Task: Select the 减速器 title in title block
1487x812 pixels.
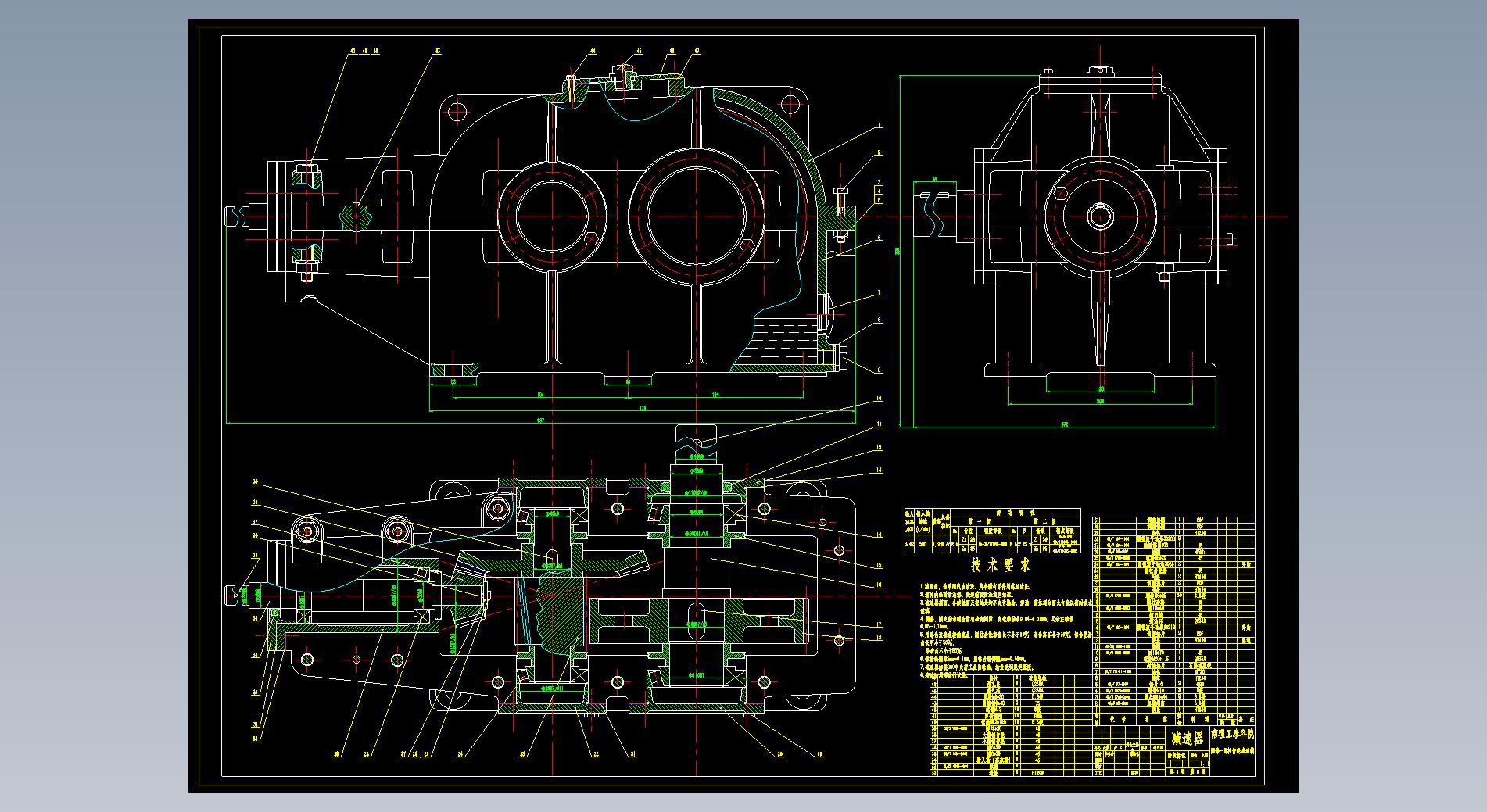Action: [x=1188, y=739]
